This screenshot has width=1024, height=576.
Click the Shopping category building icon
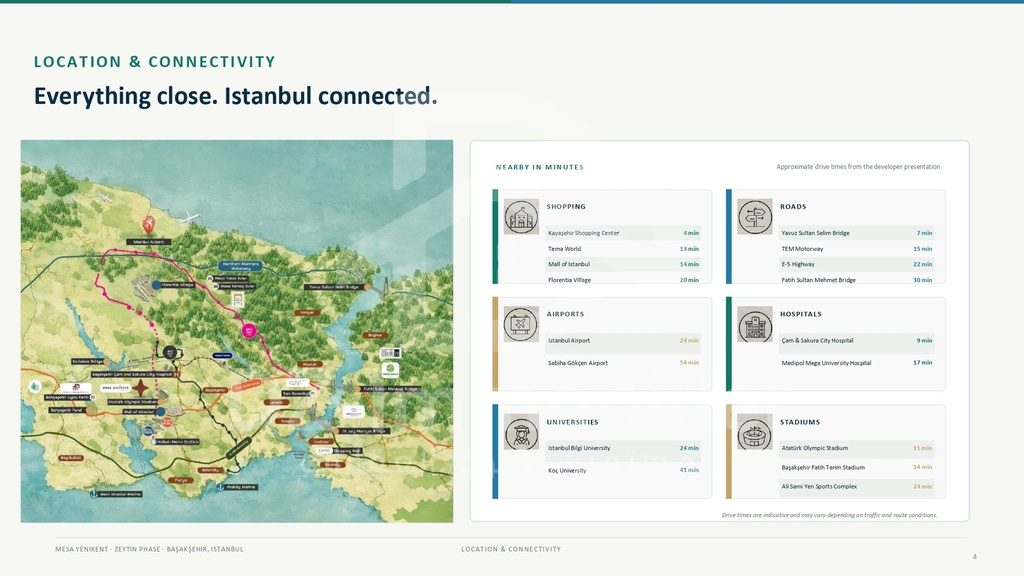point(521,216)
